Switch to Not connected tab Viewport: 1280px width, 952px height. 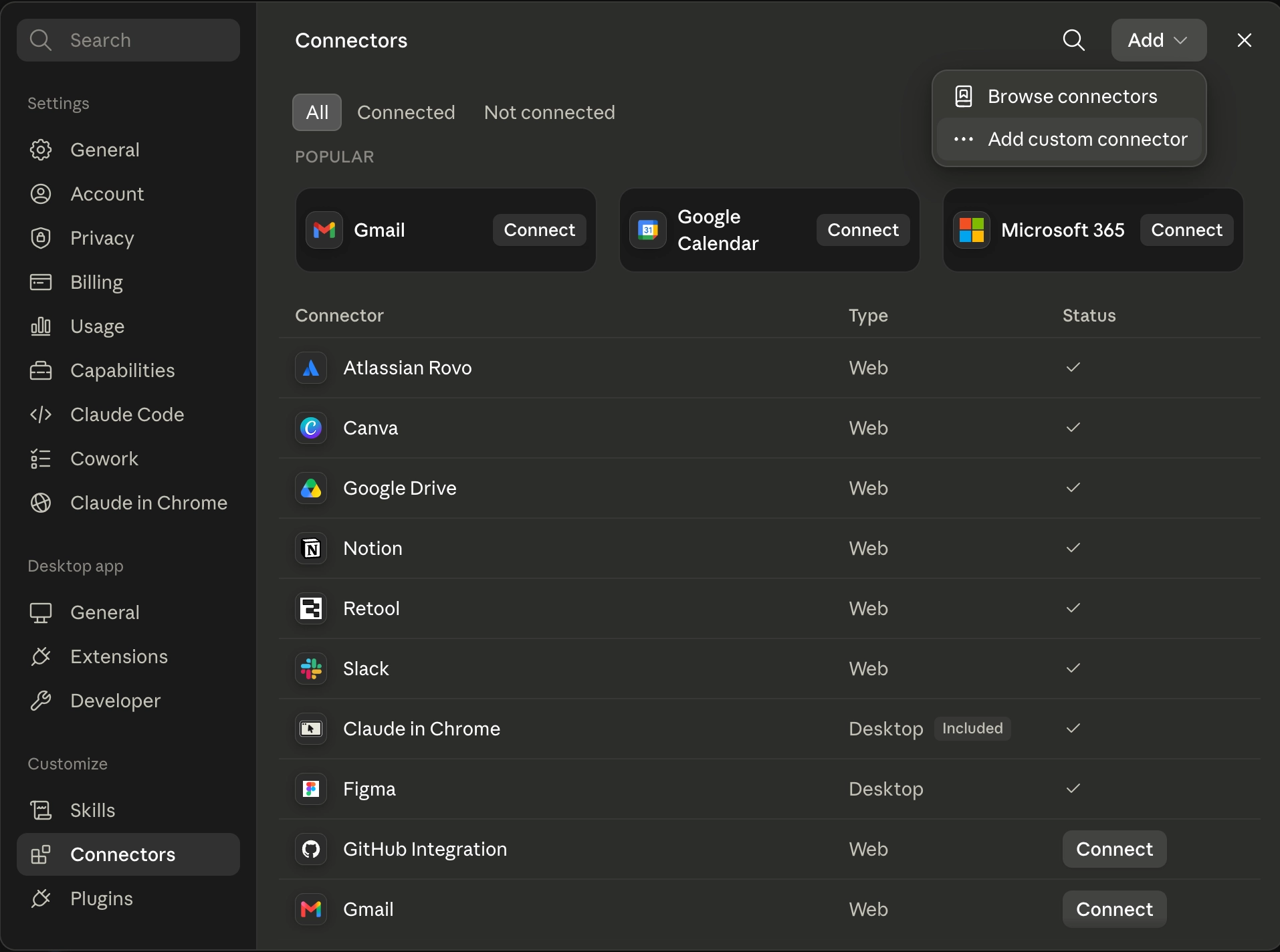point(550,112)
